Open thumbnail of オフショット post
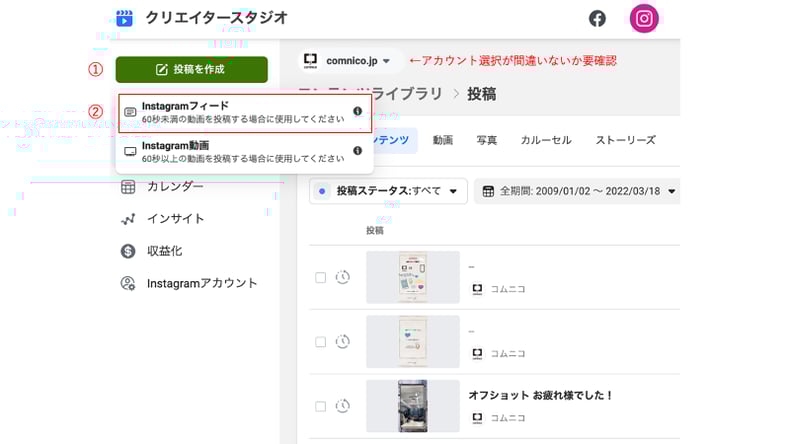Viewport: 790px width, 444px height. tap(413, 406)
